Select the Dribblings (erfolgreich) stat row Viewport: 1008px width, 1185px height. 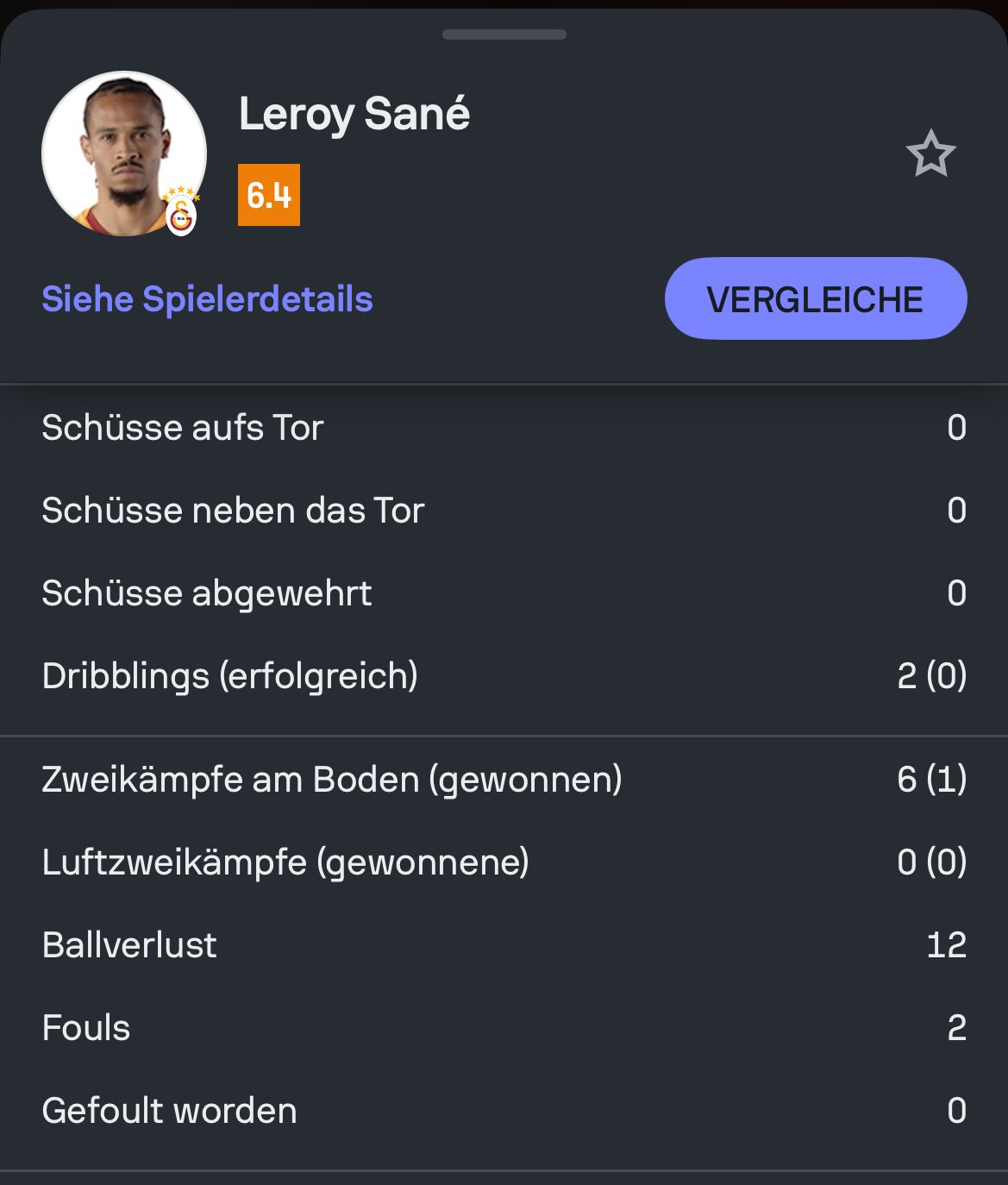(504, 676)
